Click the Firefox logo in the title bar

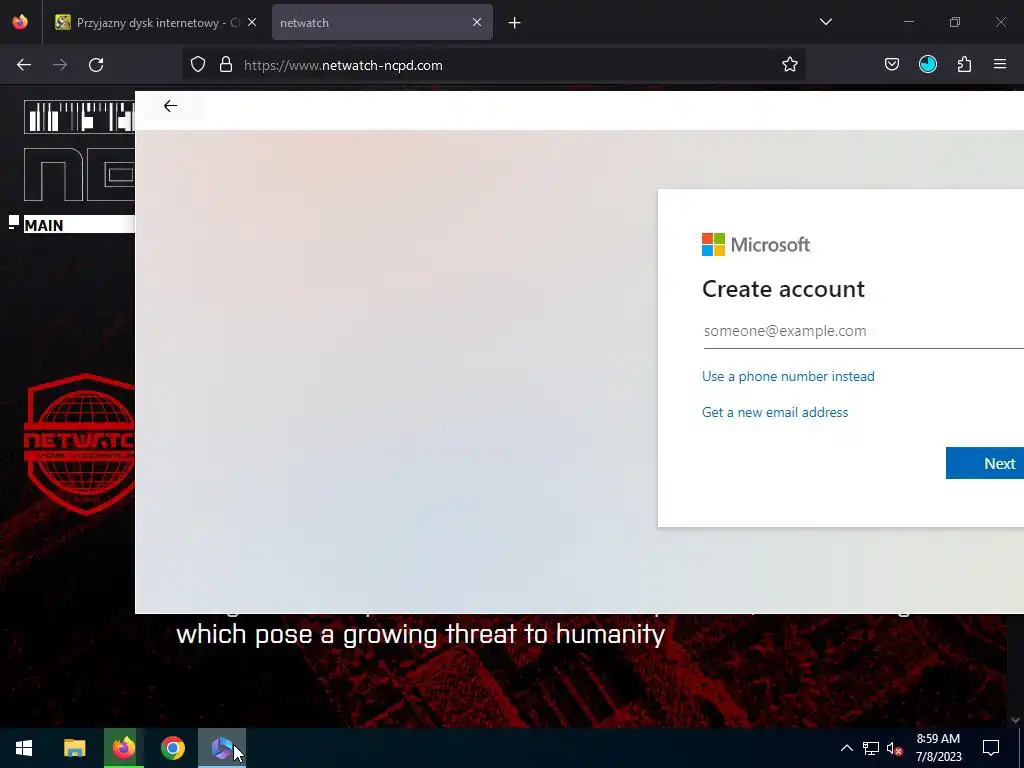[20, 22]
